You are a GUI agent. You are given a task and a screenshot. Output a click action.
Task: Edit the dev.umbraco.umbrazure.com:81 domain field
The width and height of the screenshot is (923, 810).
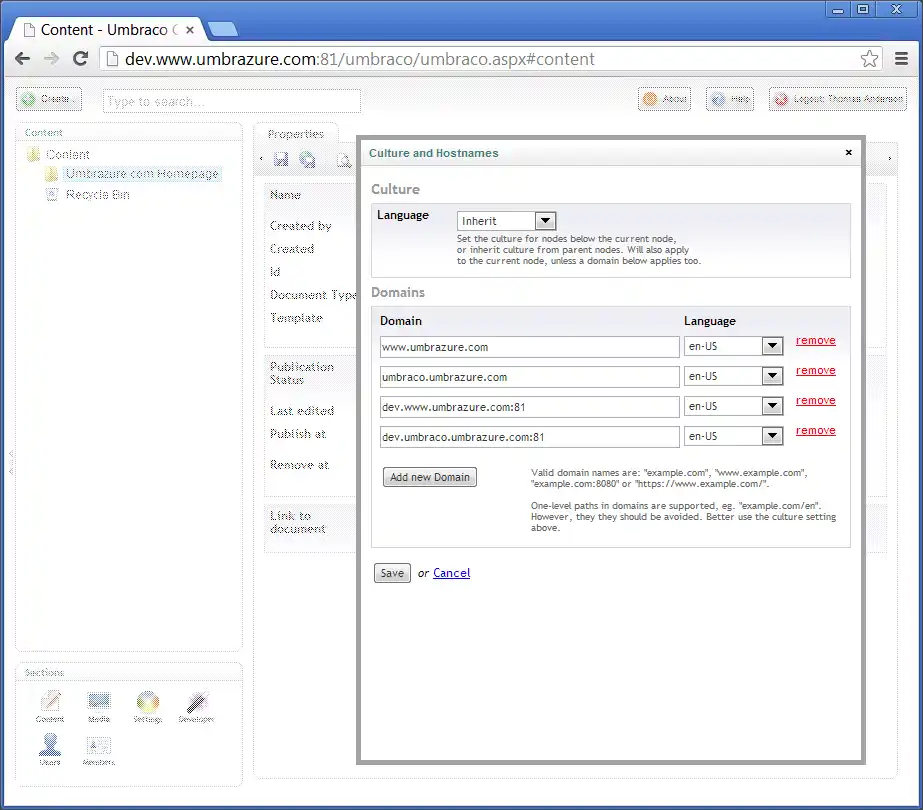529,437
